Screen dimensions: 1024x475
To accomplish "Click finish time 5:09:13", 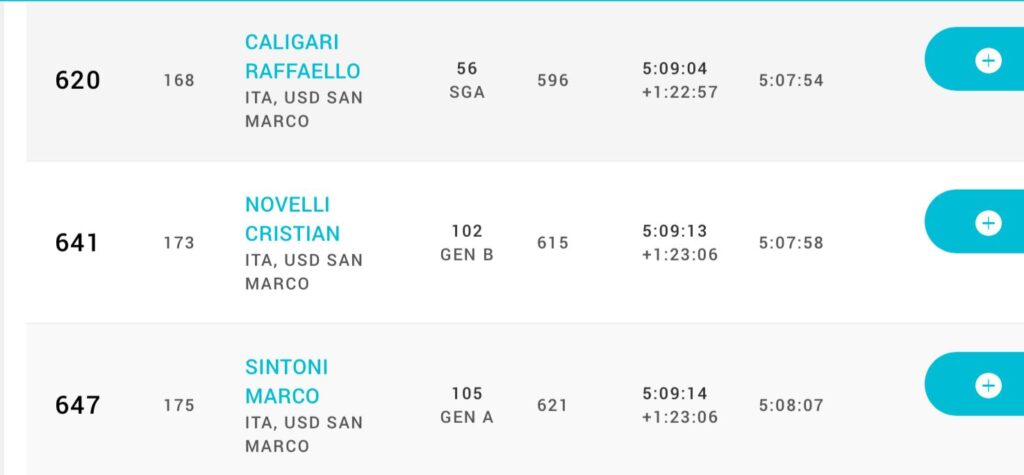I will tap(675, 231).
